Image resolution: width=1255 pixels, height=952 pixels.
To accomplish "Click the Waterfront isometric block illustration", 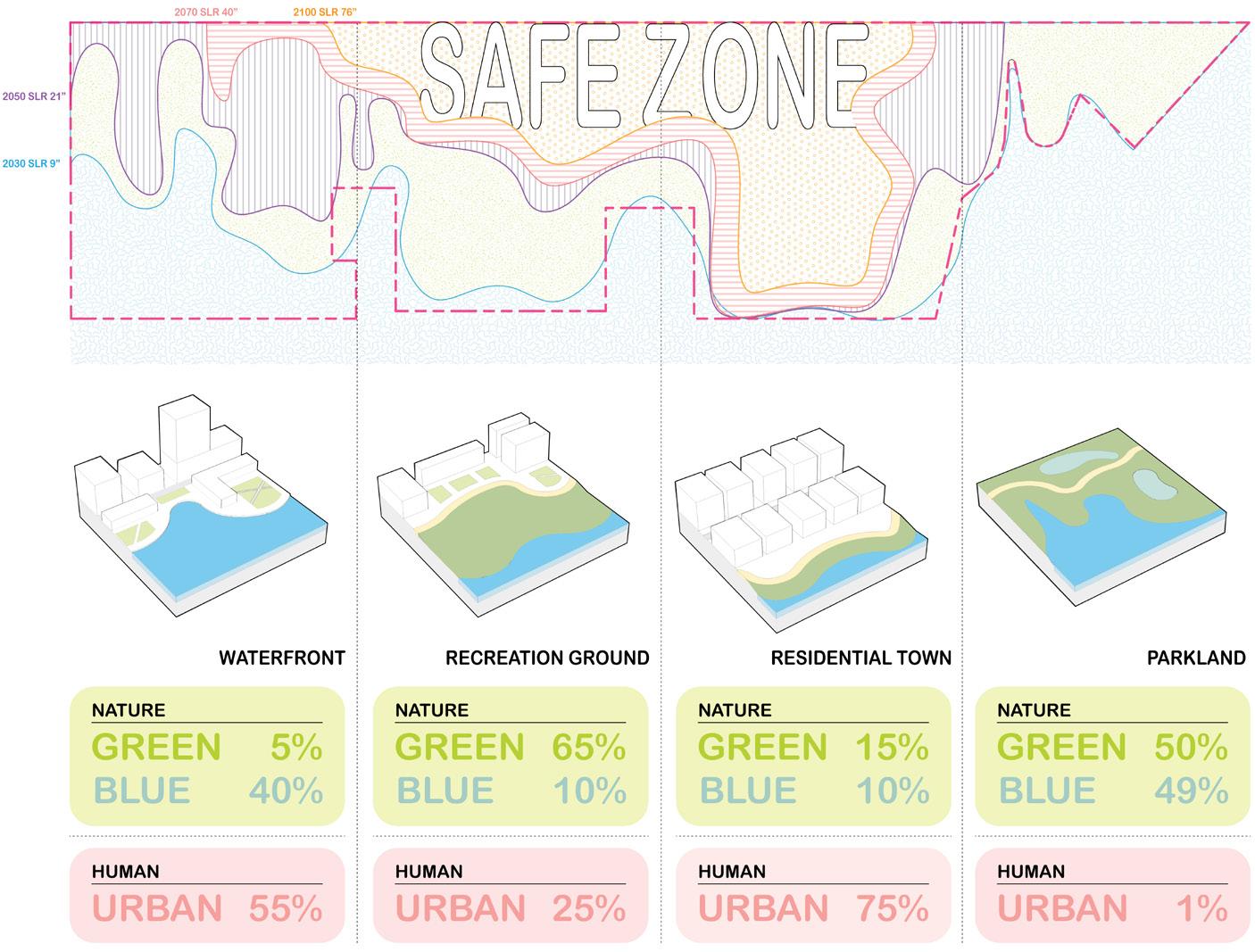I will tap(202, 509).
